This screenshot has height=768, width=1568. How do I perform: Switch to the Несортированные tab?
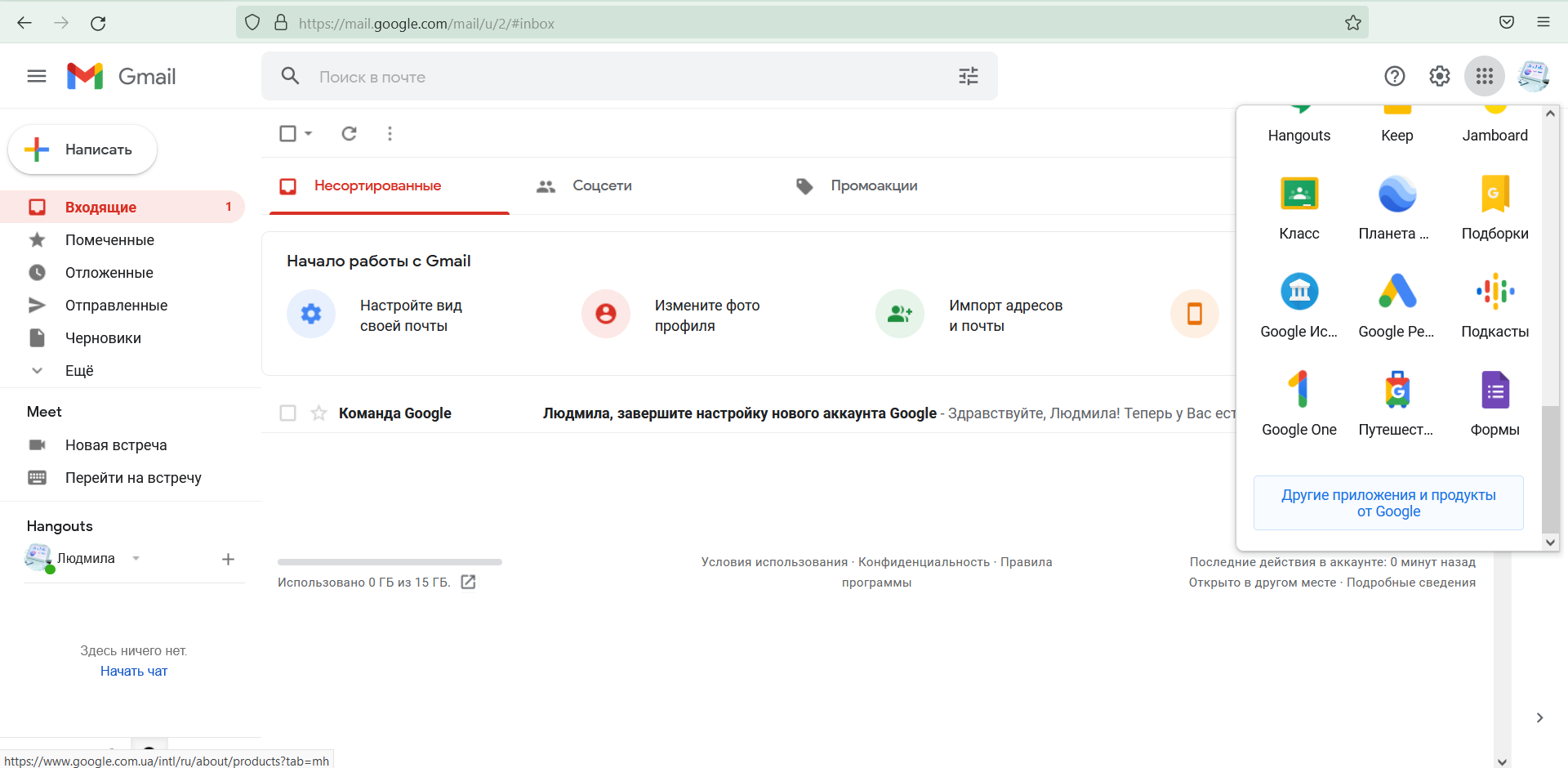click(x=390, y=185)
